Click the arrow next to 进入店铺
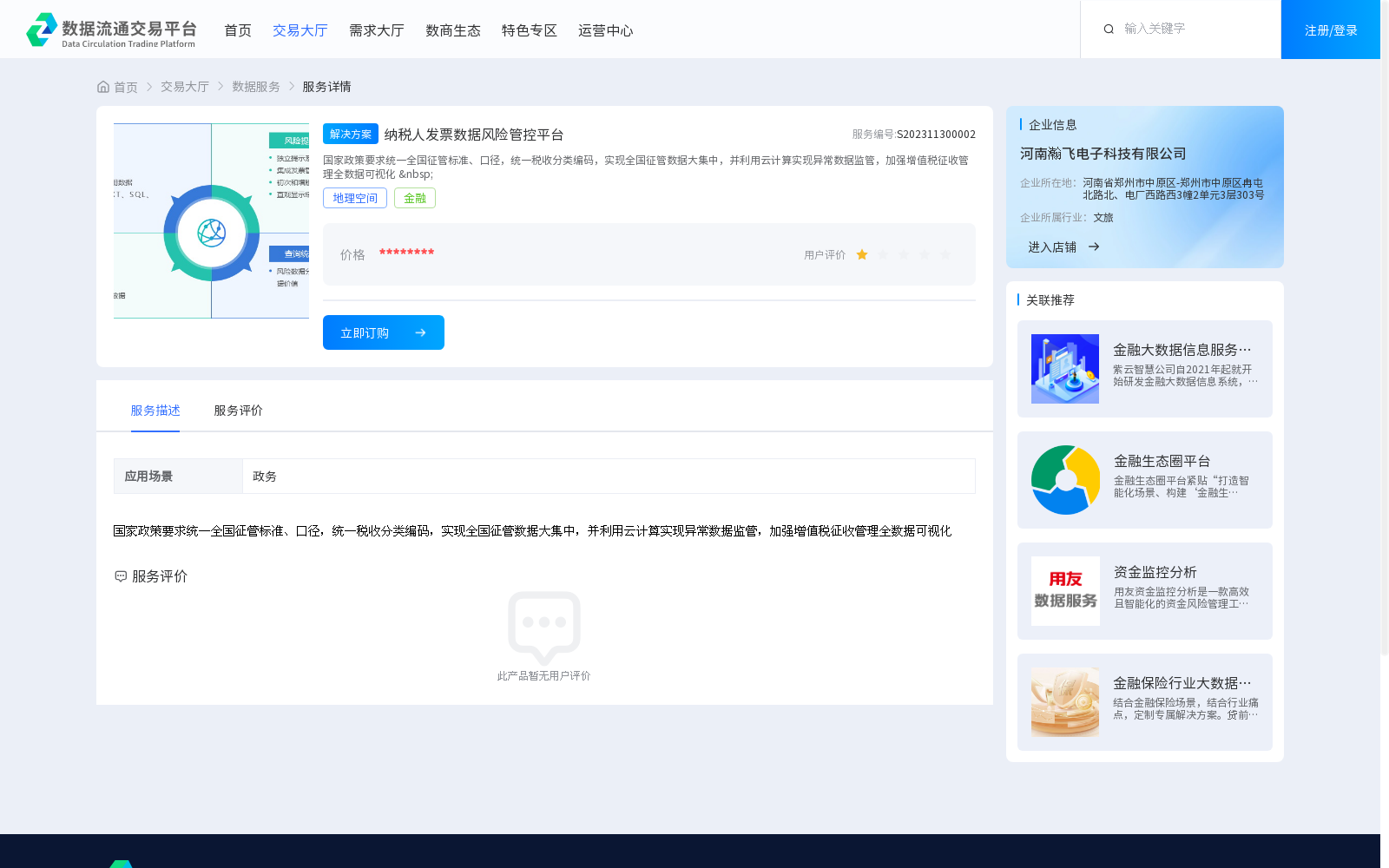 point(1094,247)
